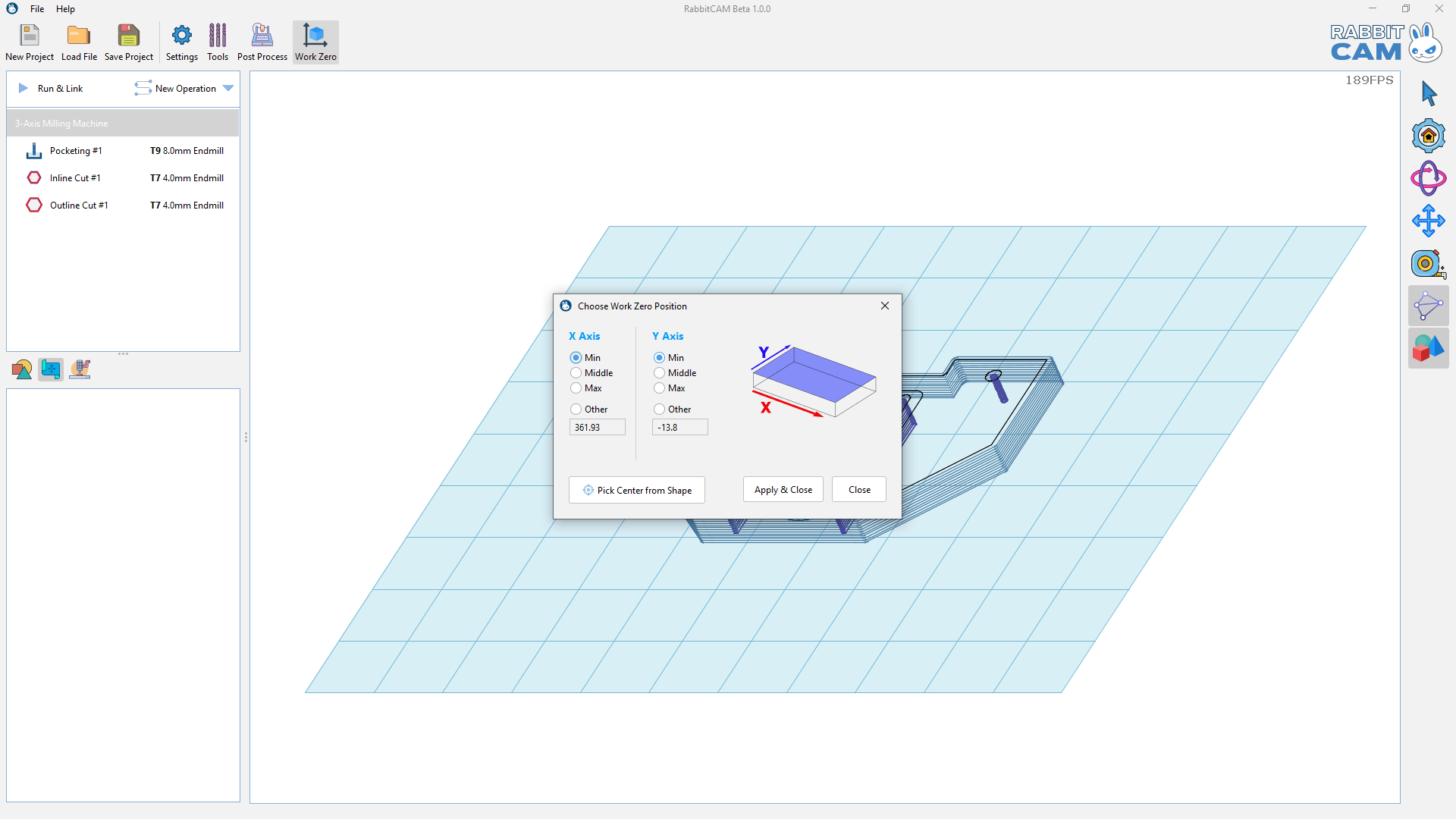Open Settings gear in toolbar
Screen dimensions: 1456x819
pos(182,36)
